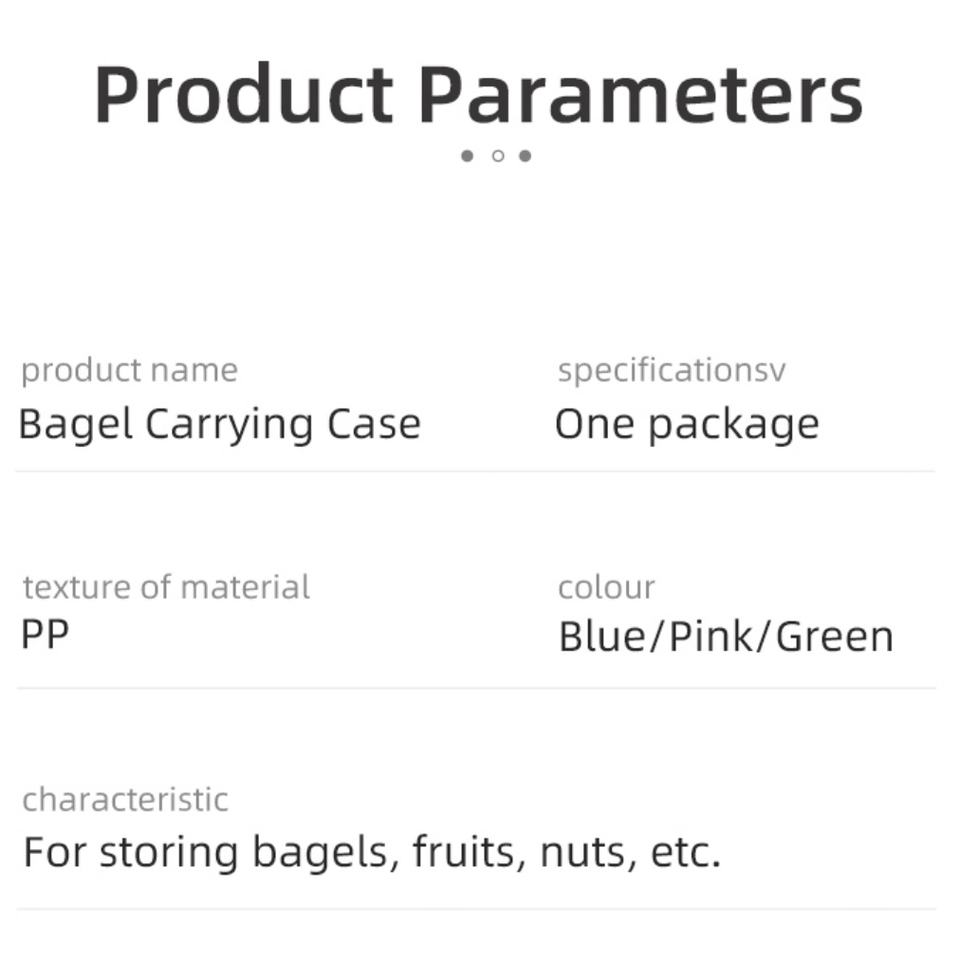Click the last filled pagination dot
This screenshot has width=960, height=960.
525,156
